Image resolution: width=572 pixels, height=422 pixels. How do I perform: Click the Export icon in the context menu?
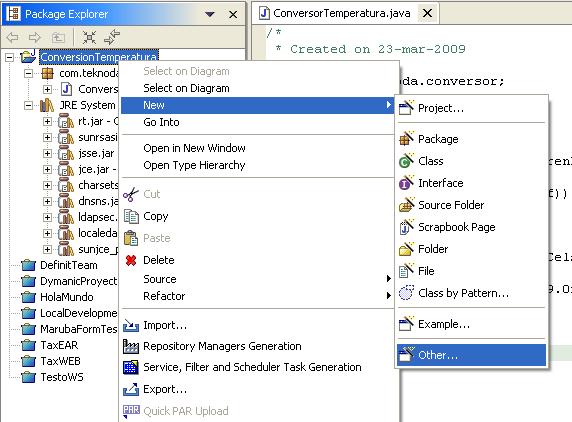(131, 390)
